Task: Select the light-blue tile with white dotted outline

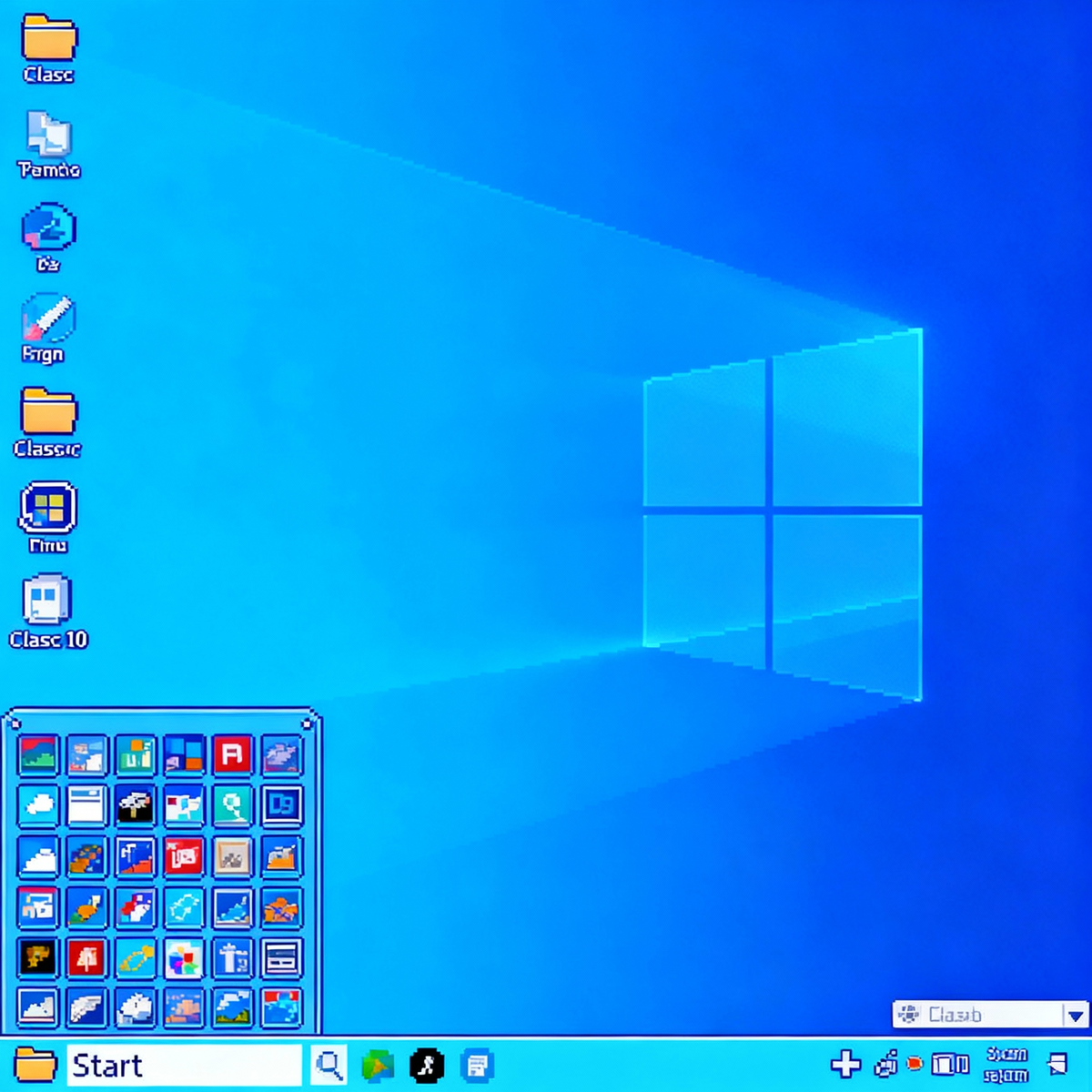Action: click(184, 907)
